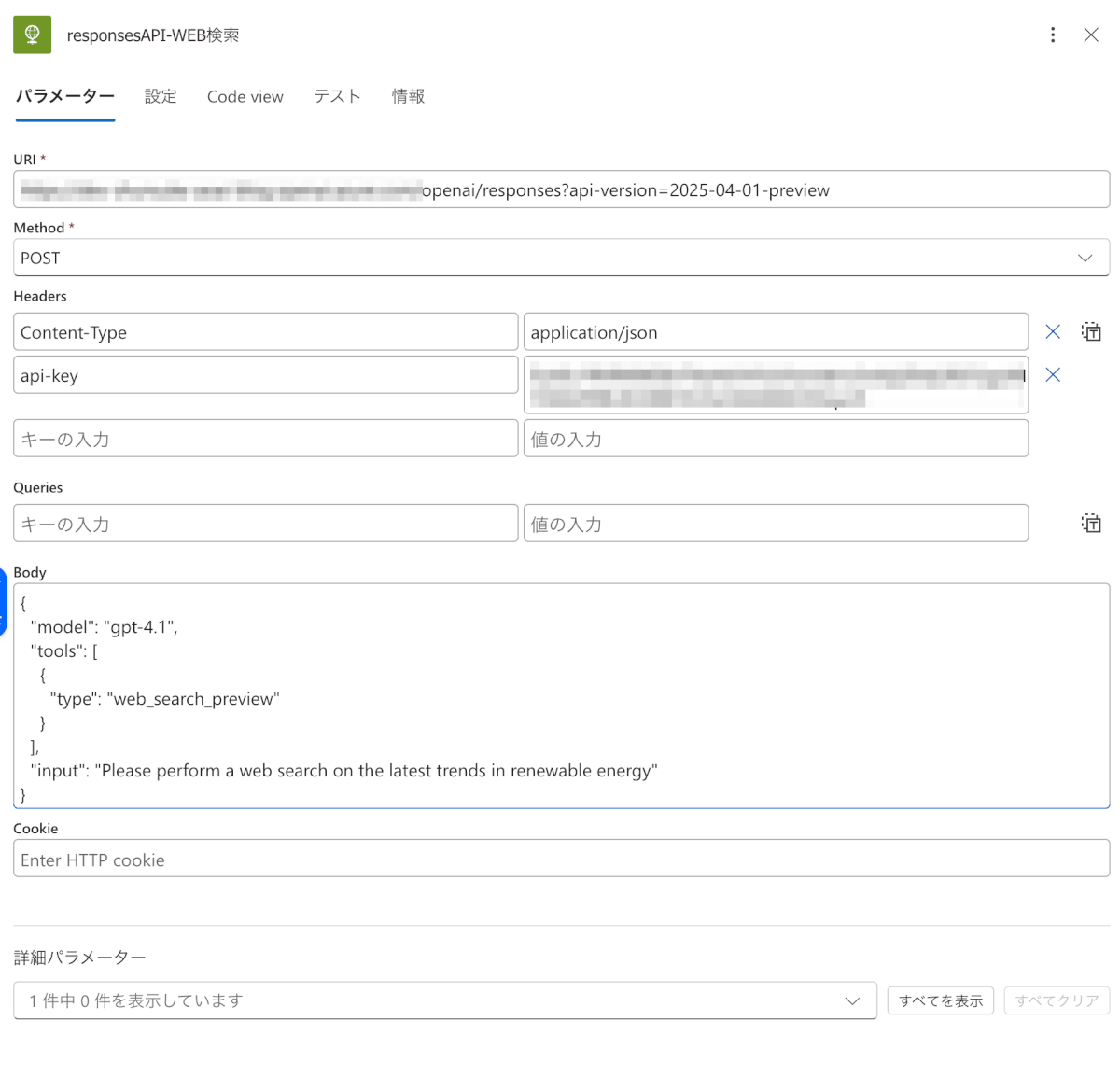
Task: Switch Headers to text input mode icon
Action: [x=1091, y=332]
